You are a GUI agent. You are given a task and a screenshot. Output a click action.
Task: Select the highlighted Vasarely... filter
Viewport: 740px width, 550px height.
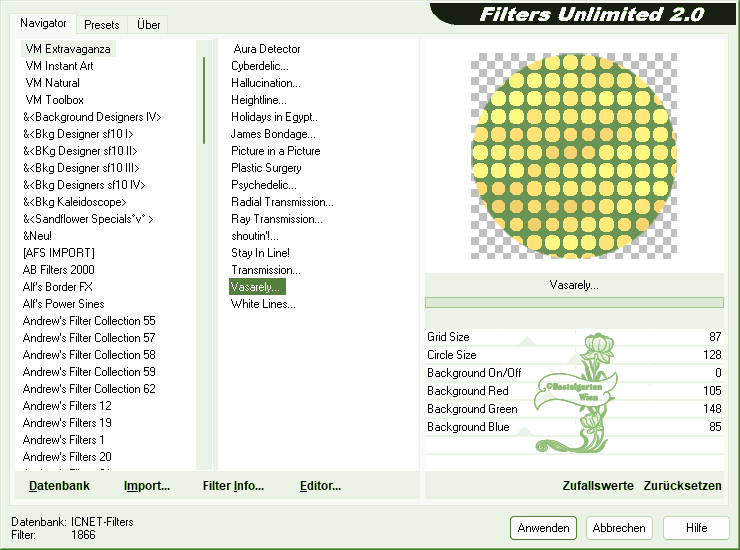tap(257, 287)
